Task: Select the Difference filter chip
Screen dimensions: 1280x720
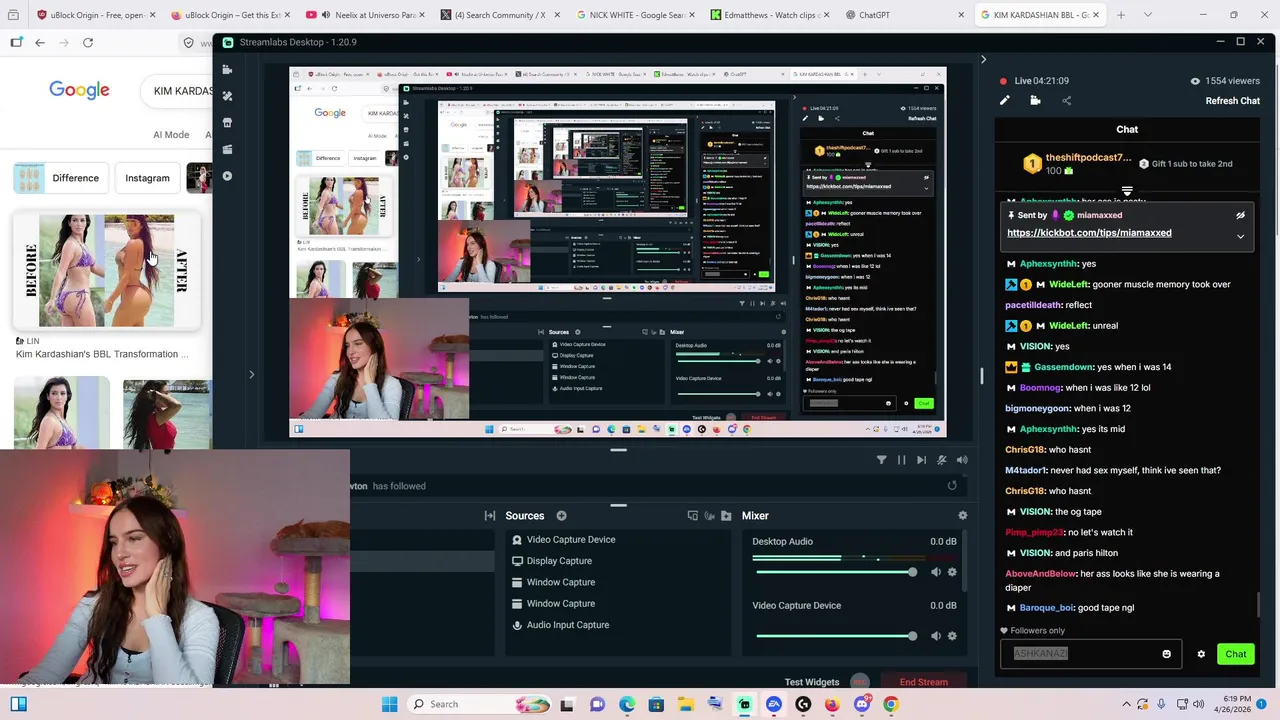Action: click(59, 178)
